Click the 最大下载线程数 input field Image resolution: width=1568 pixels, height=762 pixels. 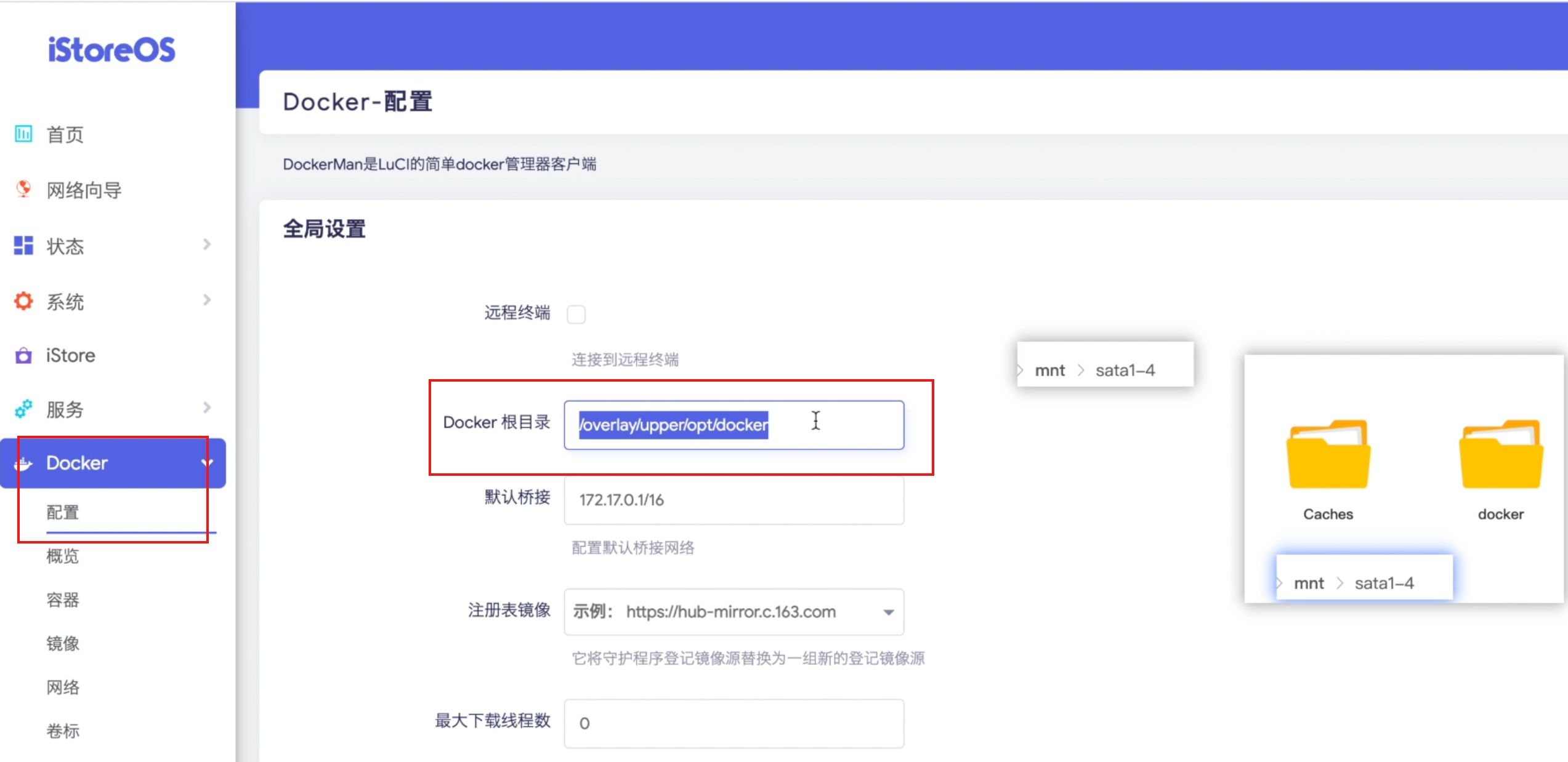point(734,723)
